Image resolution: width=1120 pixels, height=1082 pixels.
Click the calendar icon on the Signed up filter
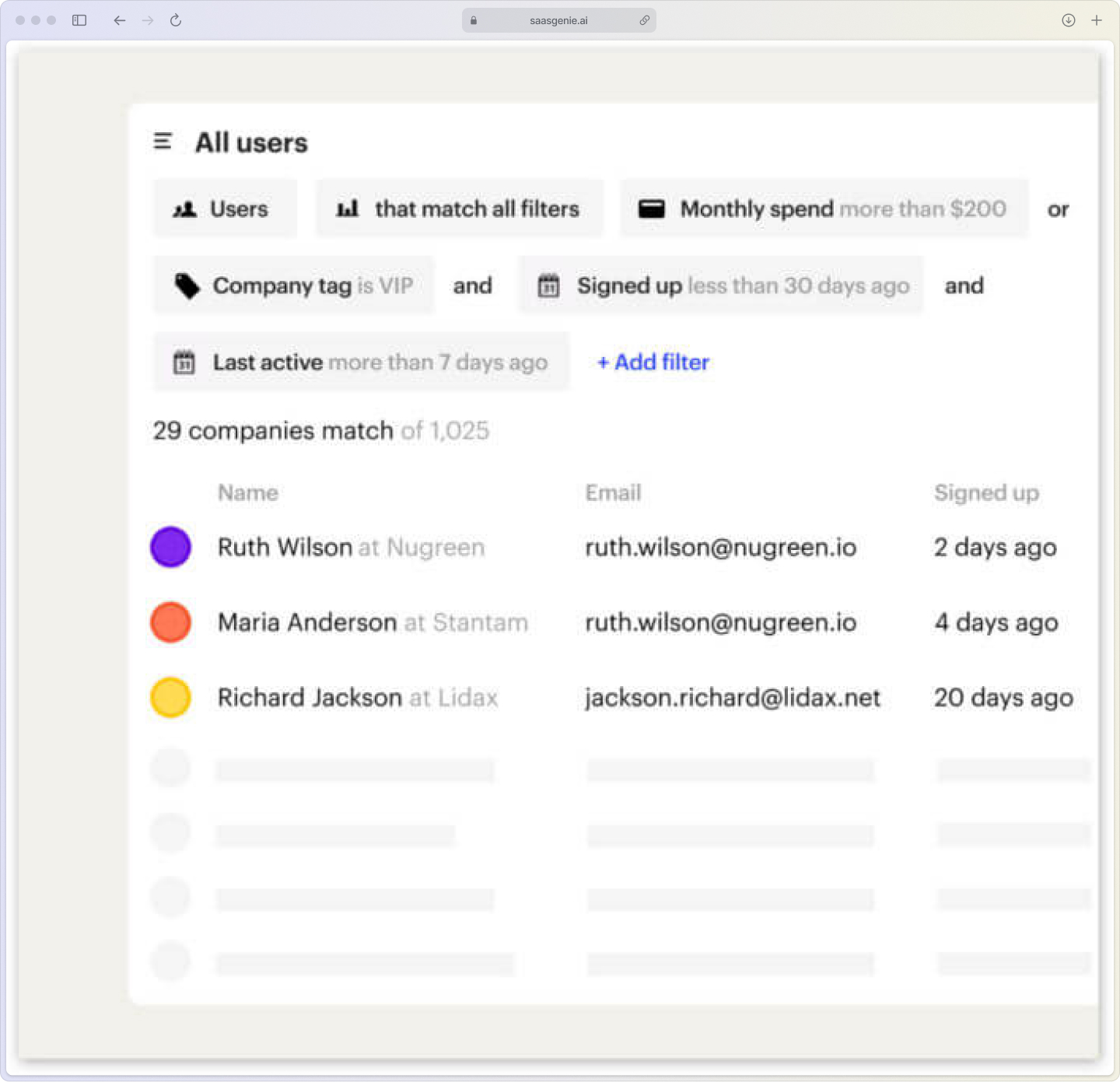tap(549, 285)
